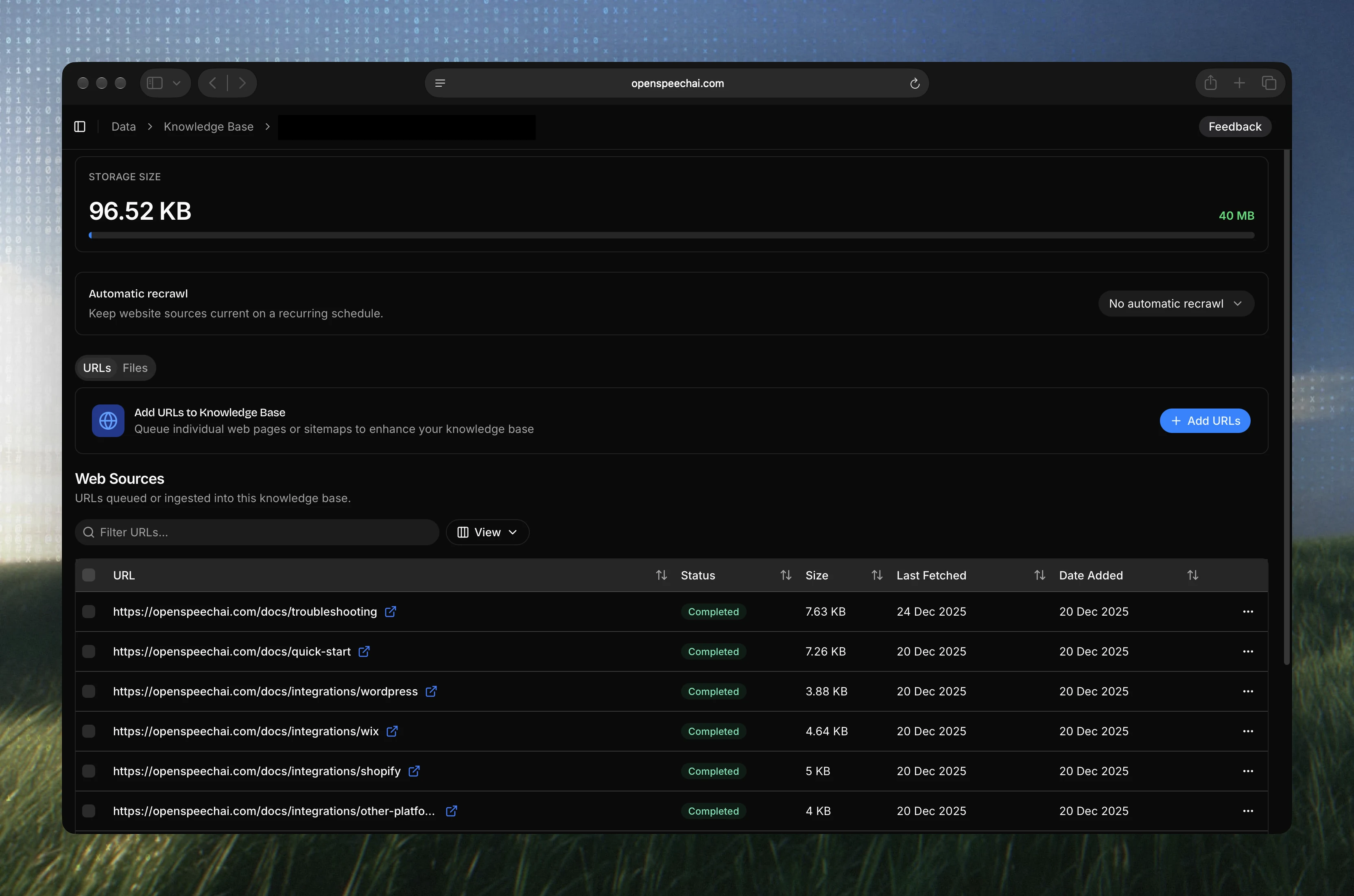The image size is (1354, 896).
Task: Open more actions for shopify row
Action: 1248,771
